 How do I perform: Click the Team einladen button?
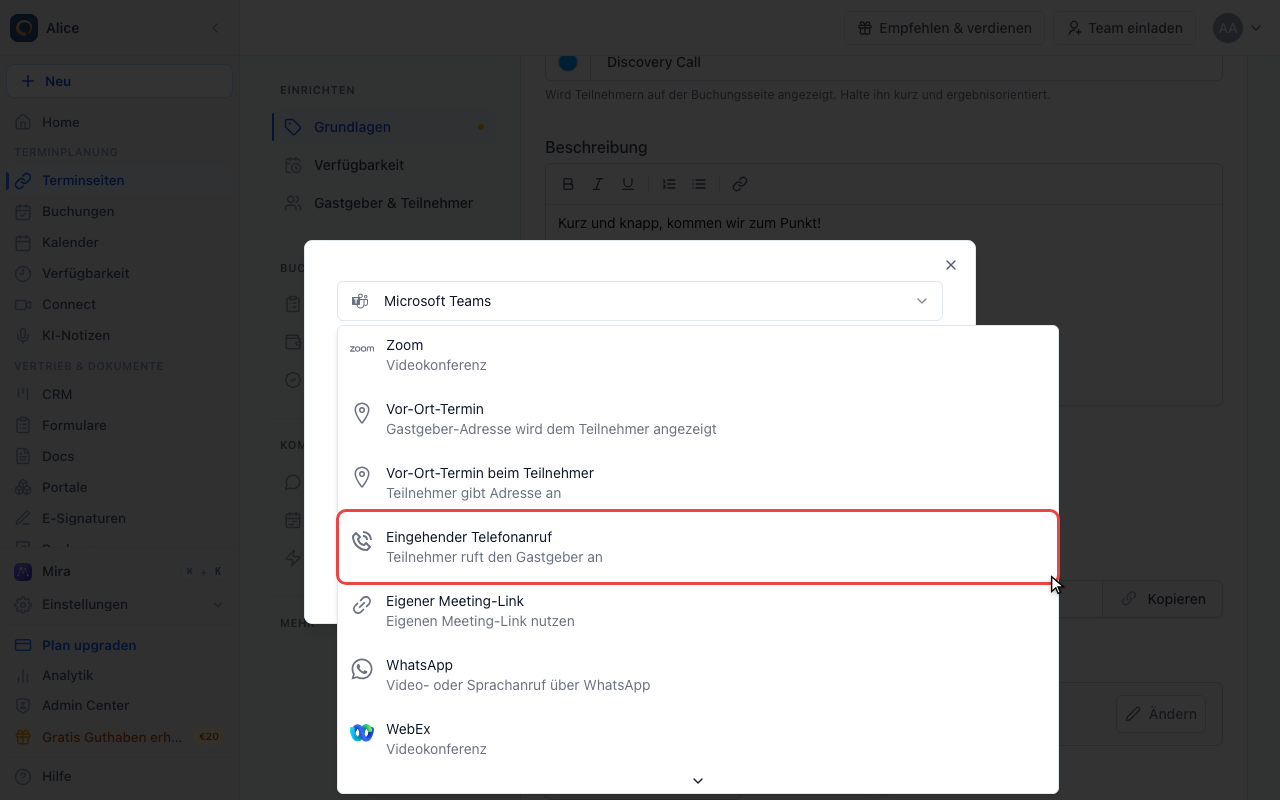click(x=1125, y=28)
